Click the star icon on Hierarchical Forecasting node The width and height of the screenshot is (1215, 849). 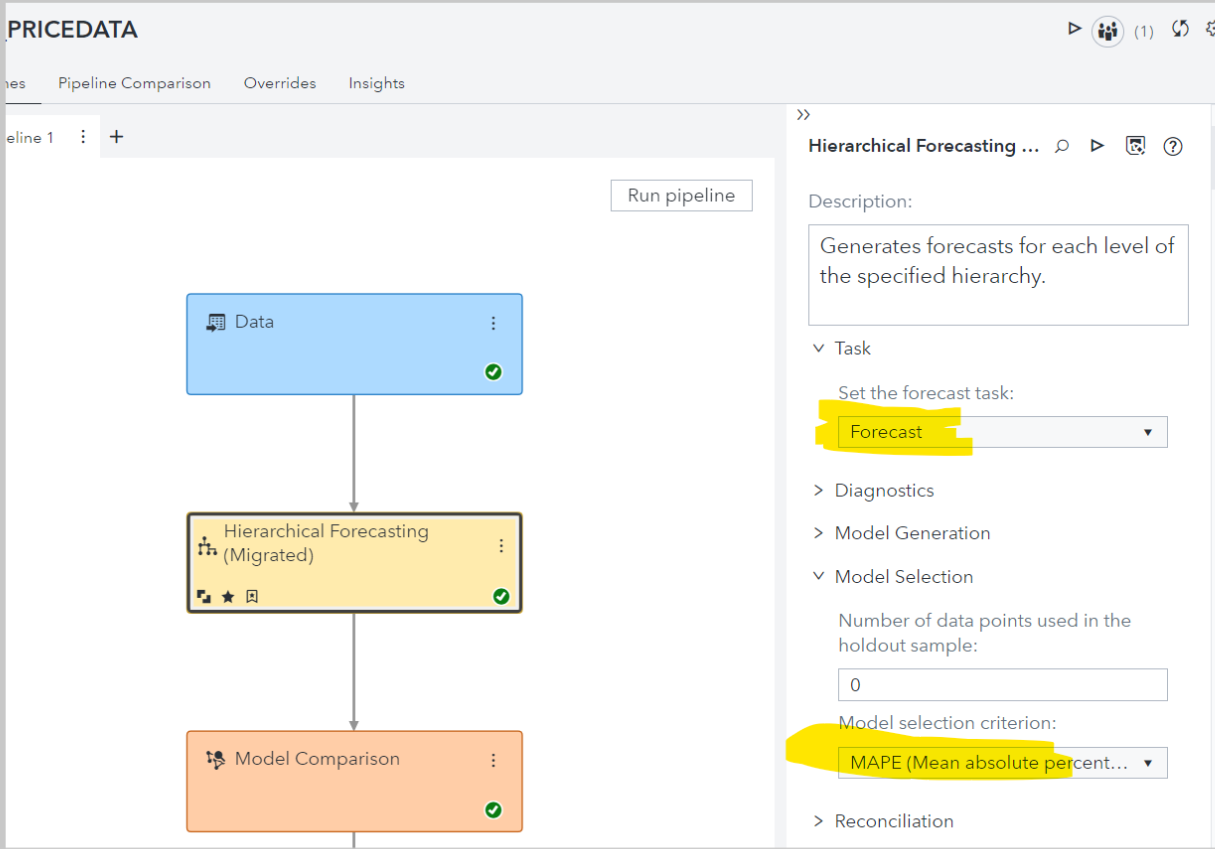pyautogui.click(x=228, y=597)
